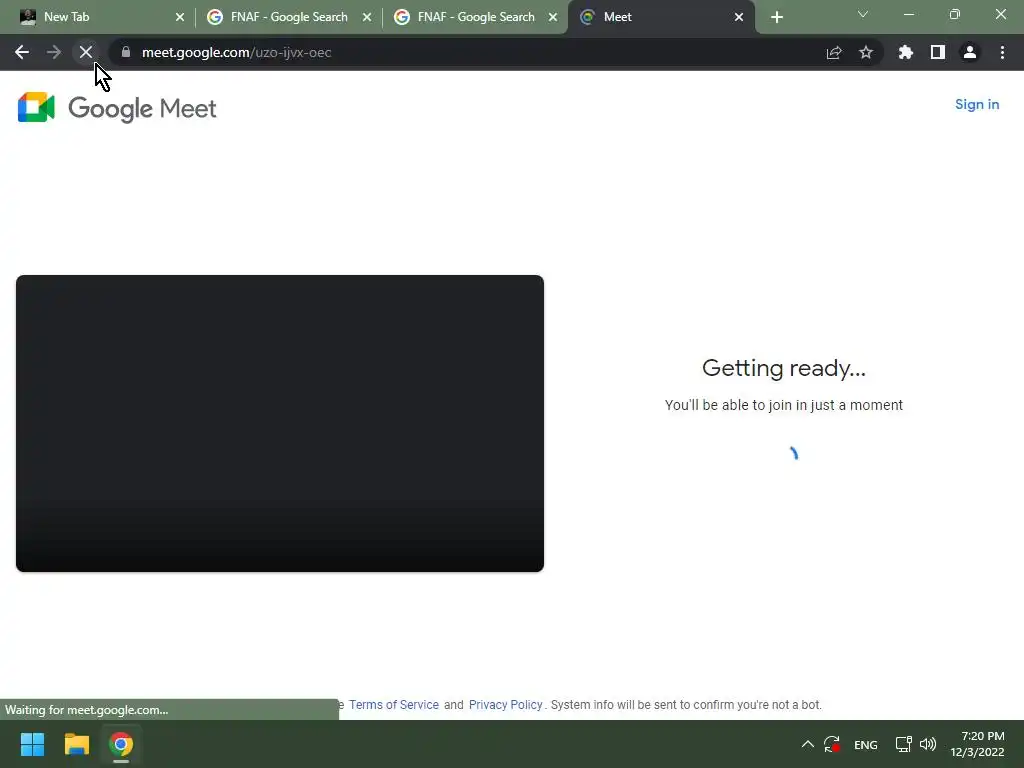This screenshot has width=1024, height=768.
Task: Restore down the Chrome window
Action: 955,14
